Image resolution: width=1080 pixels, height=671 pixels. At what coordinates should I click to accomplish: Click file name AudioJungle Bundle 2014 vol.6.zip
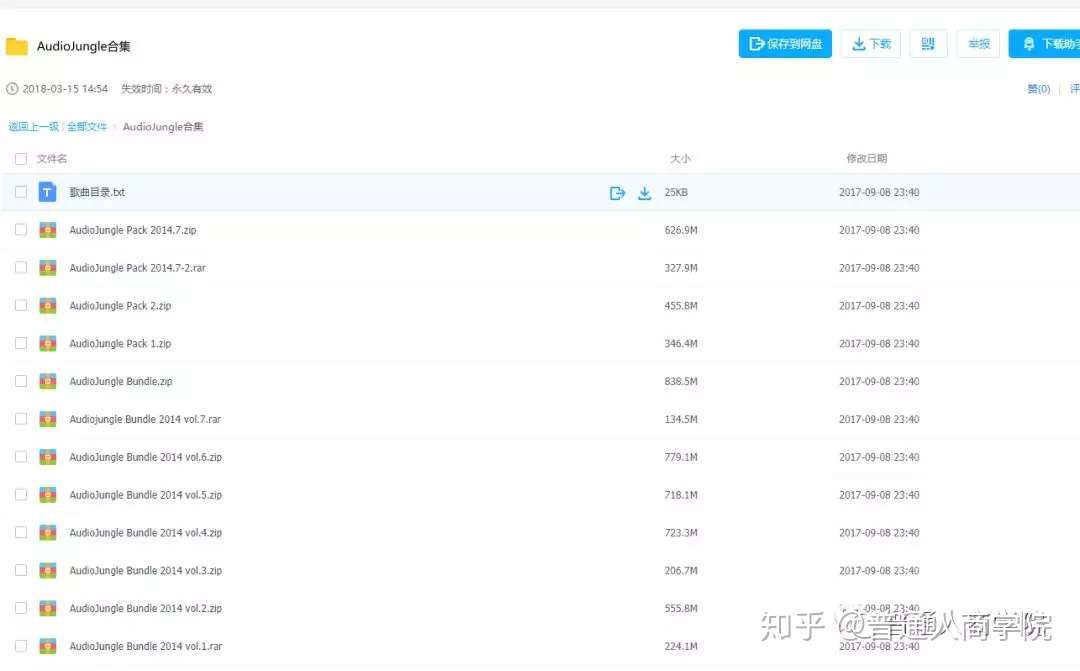pyautogui.click(x=145, y=457)
